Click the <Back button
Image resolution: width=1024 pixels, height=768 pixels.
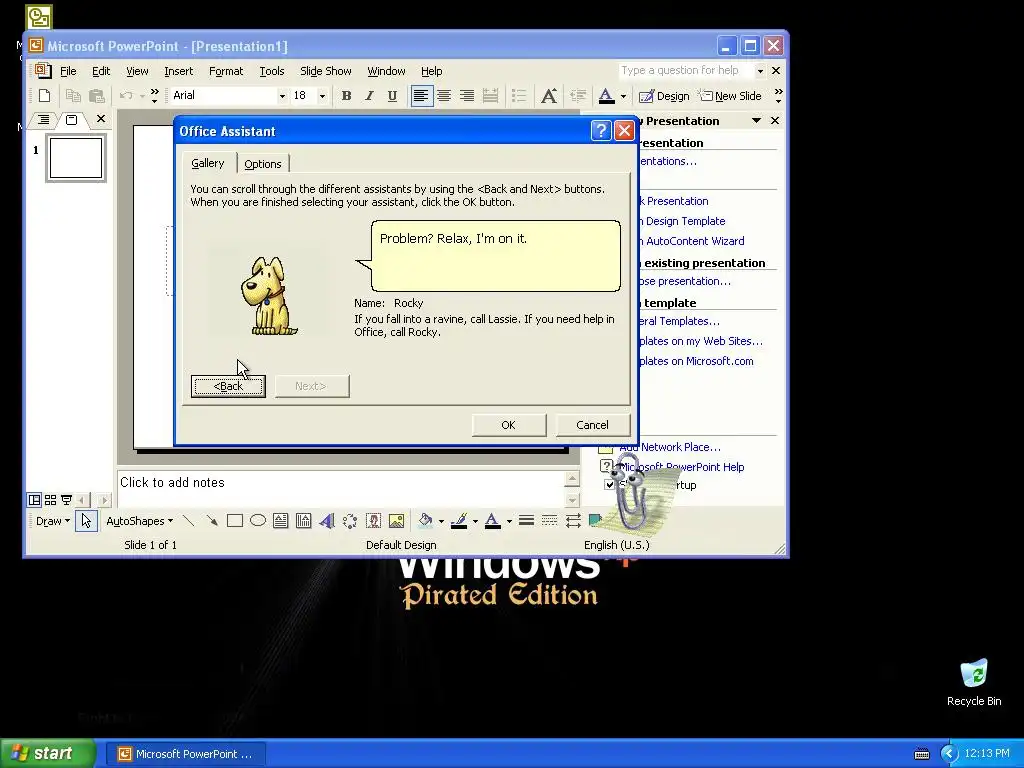228,386
